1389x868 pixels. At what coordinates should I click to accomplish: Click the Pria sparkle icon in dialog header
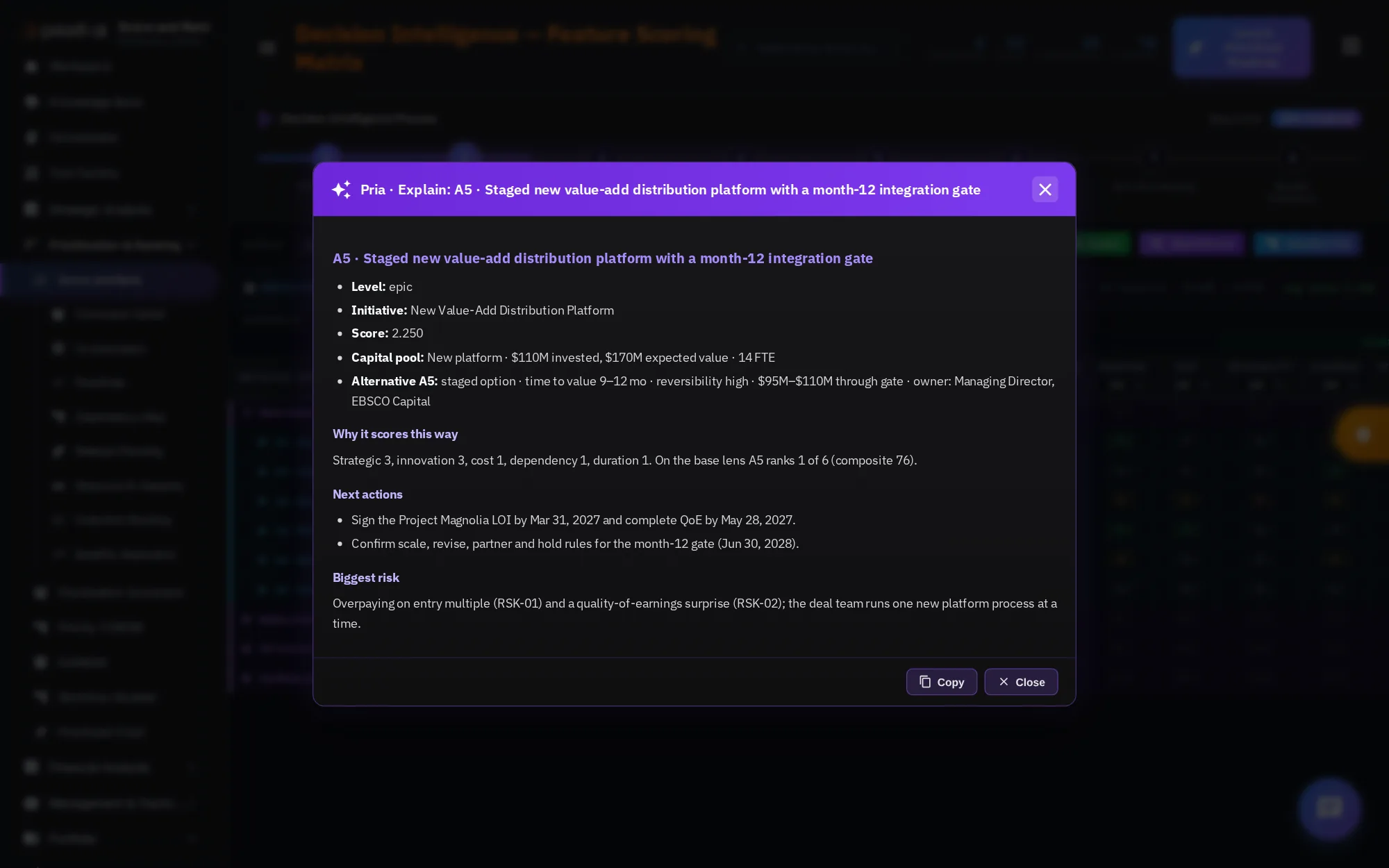(341, 190)
